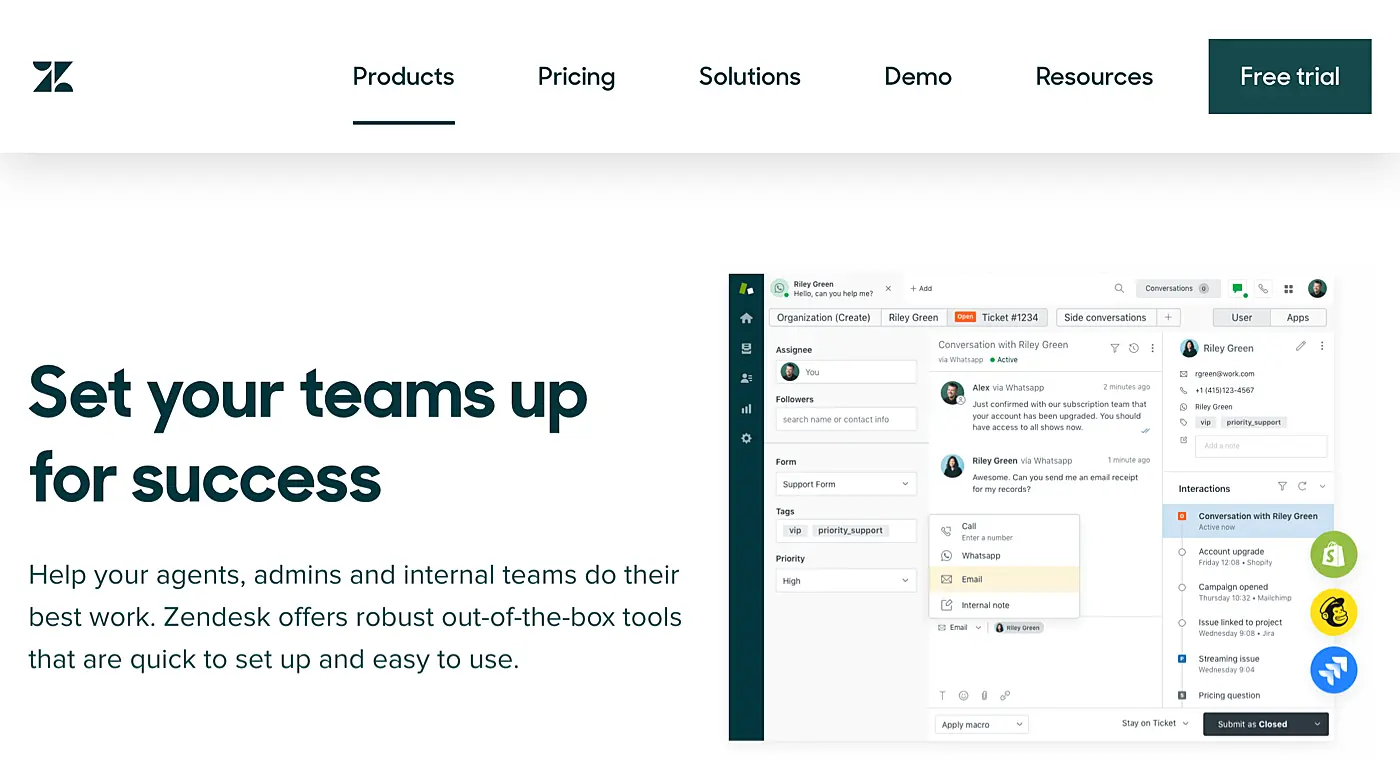1400x776 pixels.
Task: Open the Apply macro dropdown
Action: pyautogui.click(x=980, y=723)
